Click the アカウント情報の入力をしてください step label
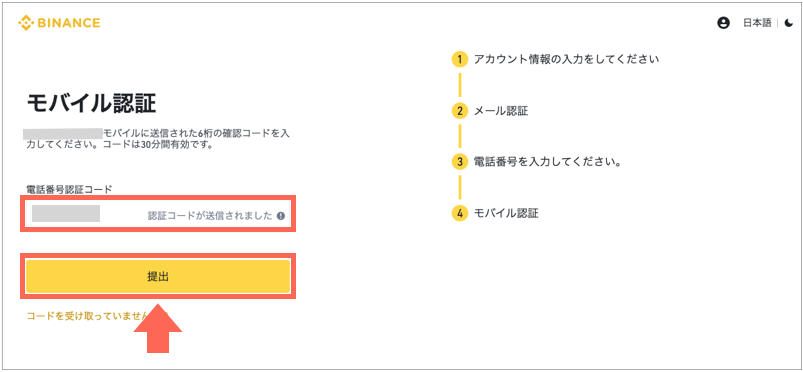 tap(566, 59)
